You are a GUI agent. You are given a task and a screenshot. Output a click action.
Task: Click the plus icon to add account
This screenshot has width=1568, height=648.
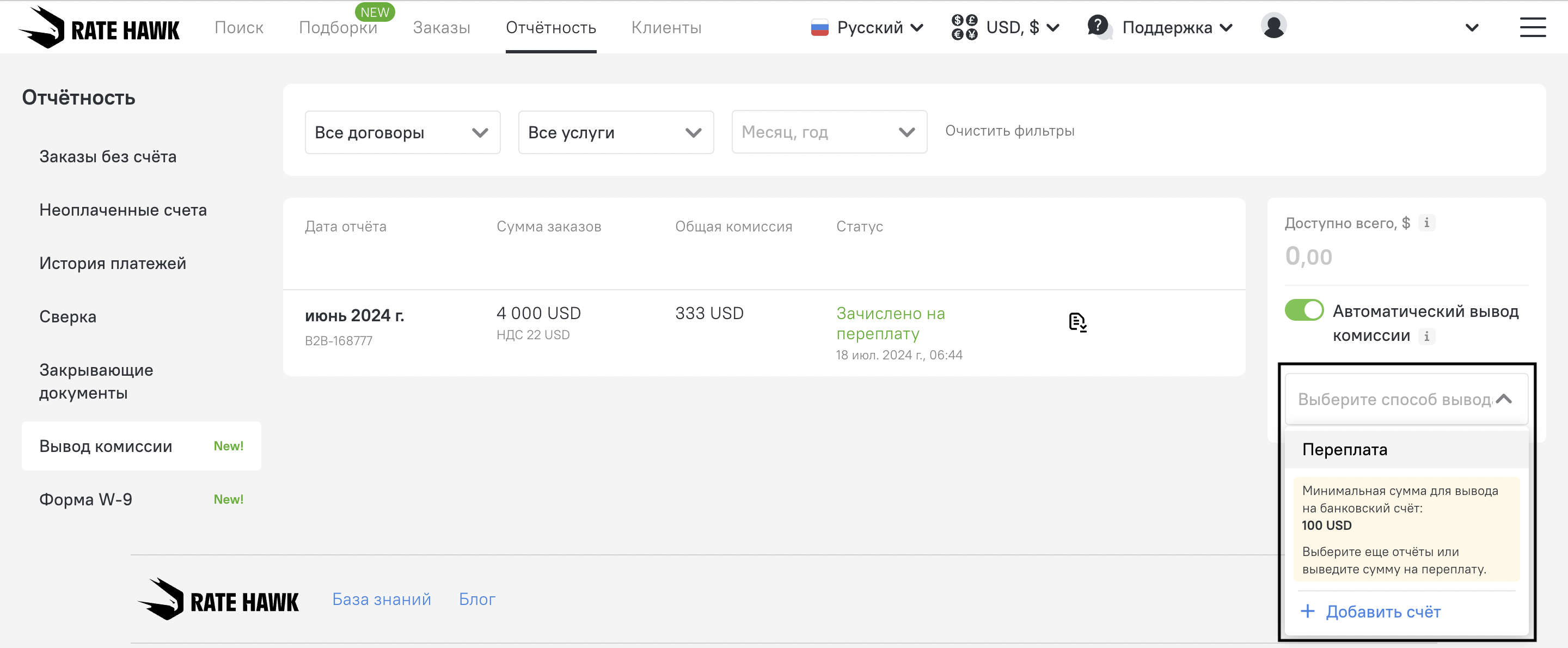pyautogui.click(x=1307, y=612)
